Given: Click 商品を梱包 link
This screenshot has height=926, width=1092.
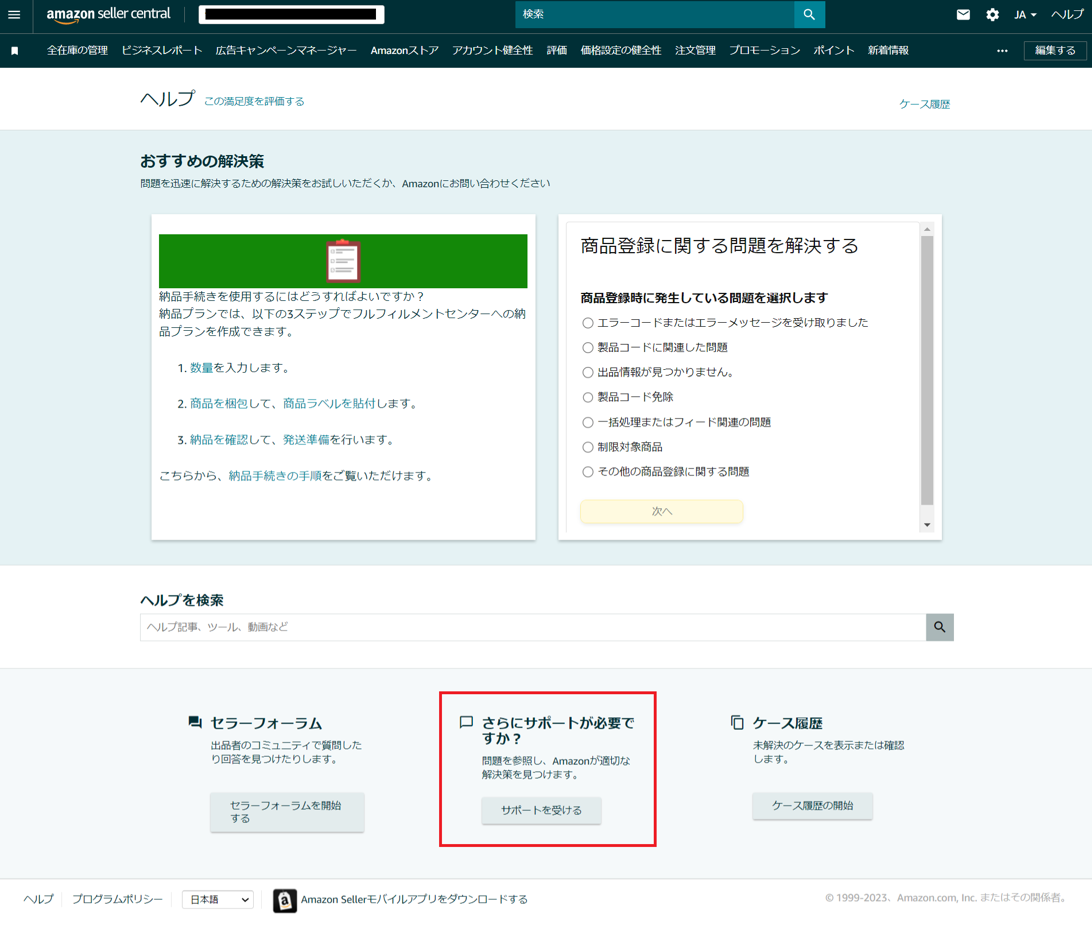Looking at the screenshot, I should click(x=219, y=404).
